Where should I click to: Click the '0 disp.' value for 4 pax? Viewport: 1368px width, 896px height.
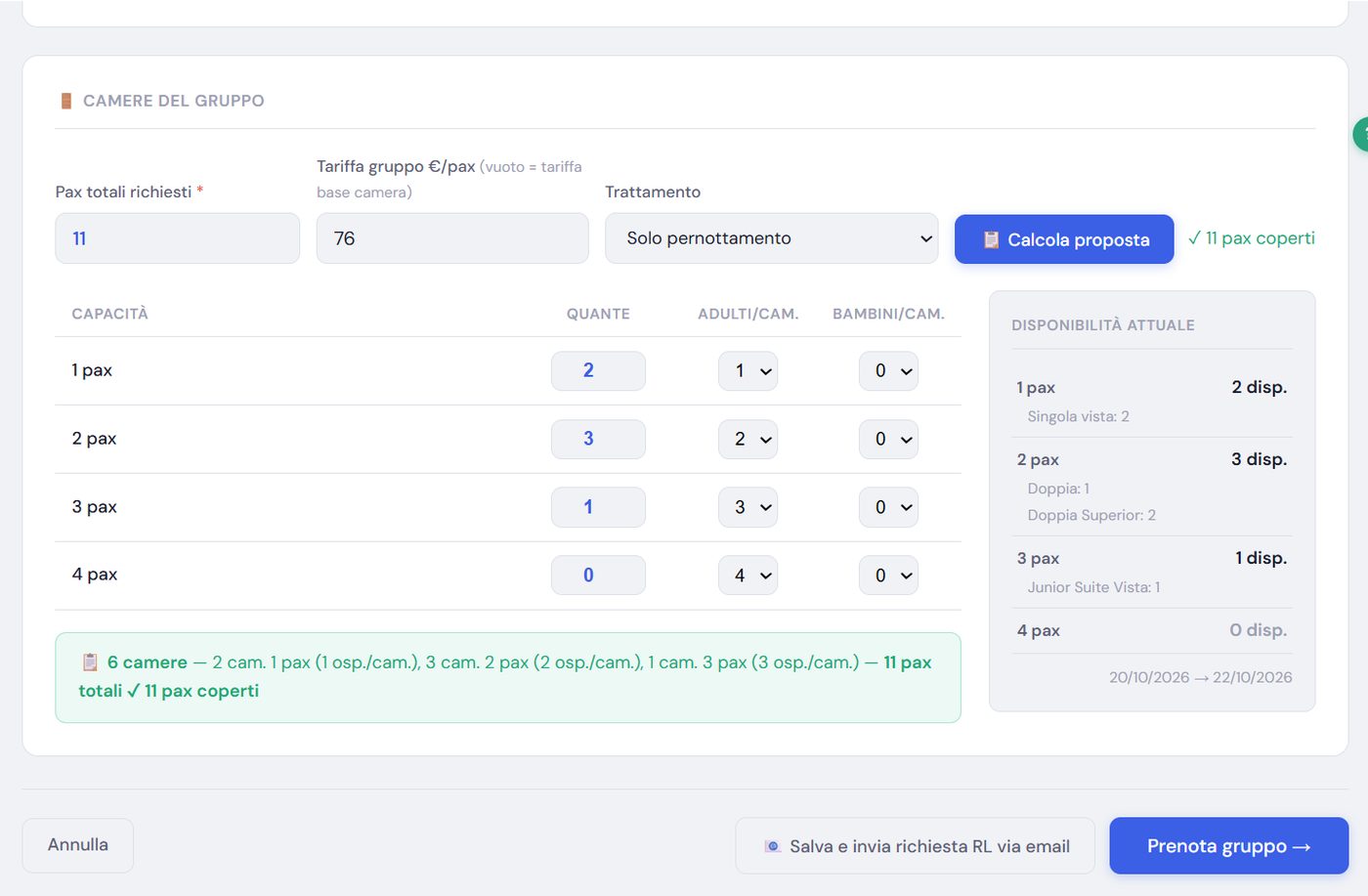[1258, 630]
